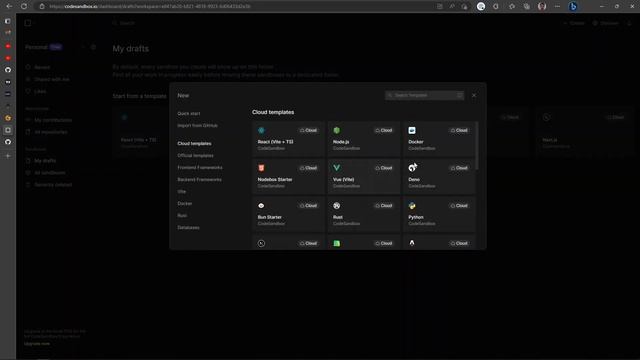
Task: Click the Deno dinosaur logo icon
Action: click(x=412, y=167)
